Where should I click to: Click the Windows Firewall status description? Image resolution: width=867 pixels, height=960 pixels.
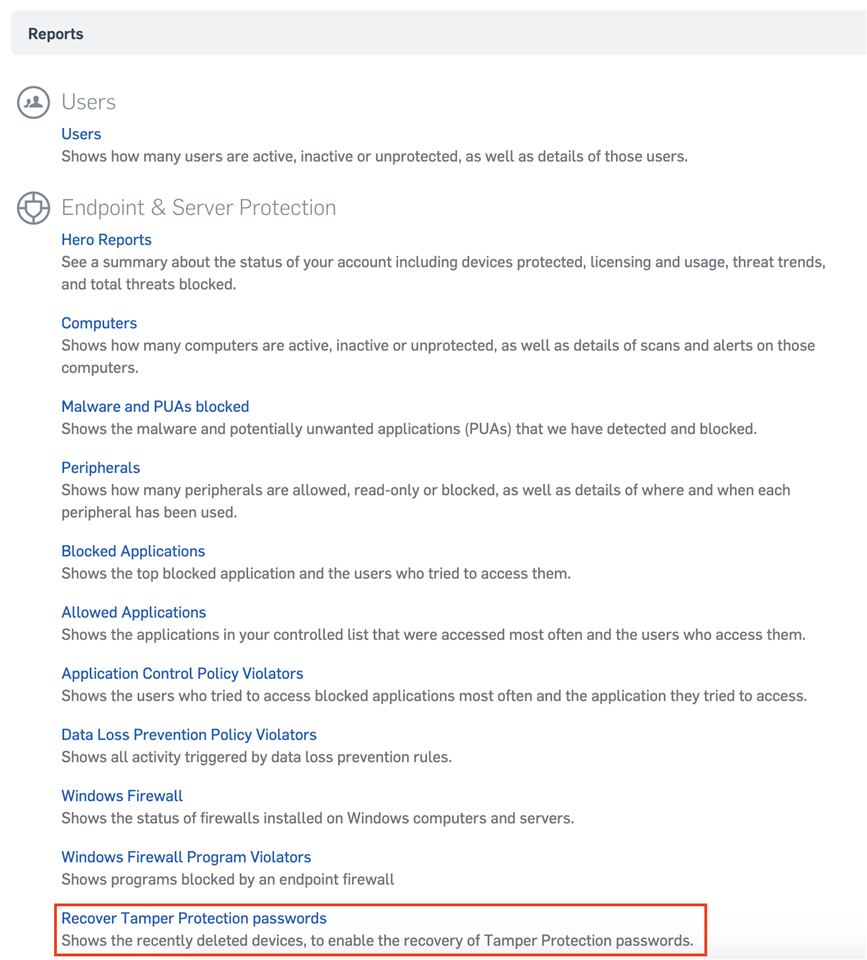(317, 818)
